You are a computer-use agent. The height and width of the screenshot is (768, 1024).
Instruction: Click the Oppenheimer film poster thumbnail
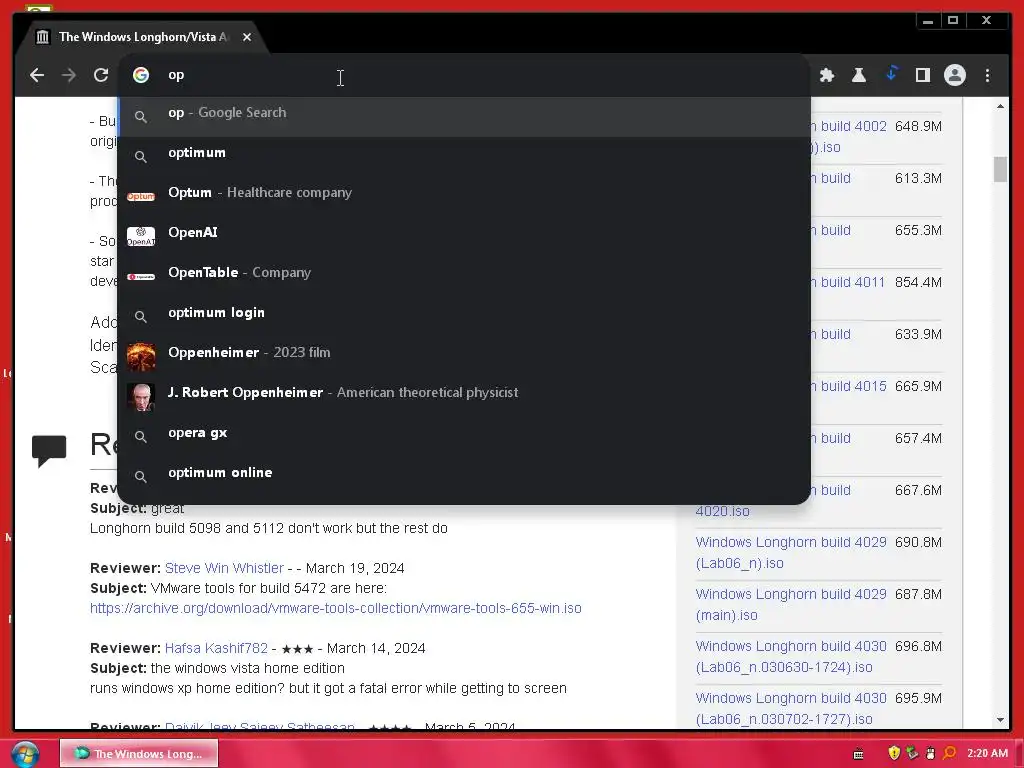click(x=140, y=357)
